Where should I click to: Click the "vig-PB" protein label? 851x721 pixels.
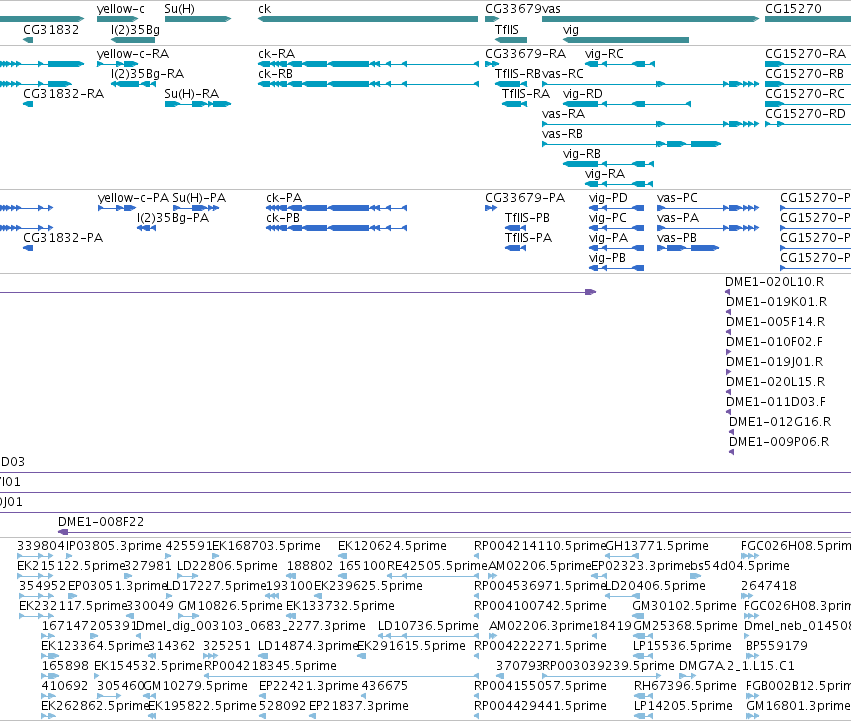click(607, 258)
